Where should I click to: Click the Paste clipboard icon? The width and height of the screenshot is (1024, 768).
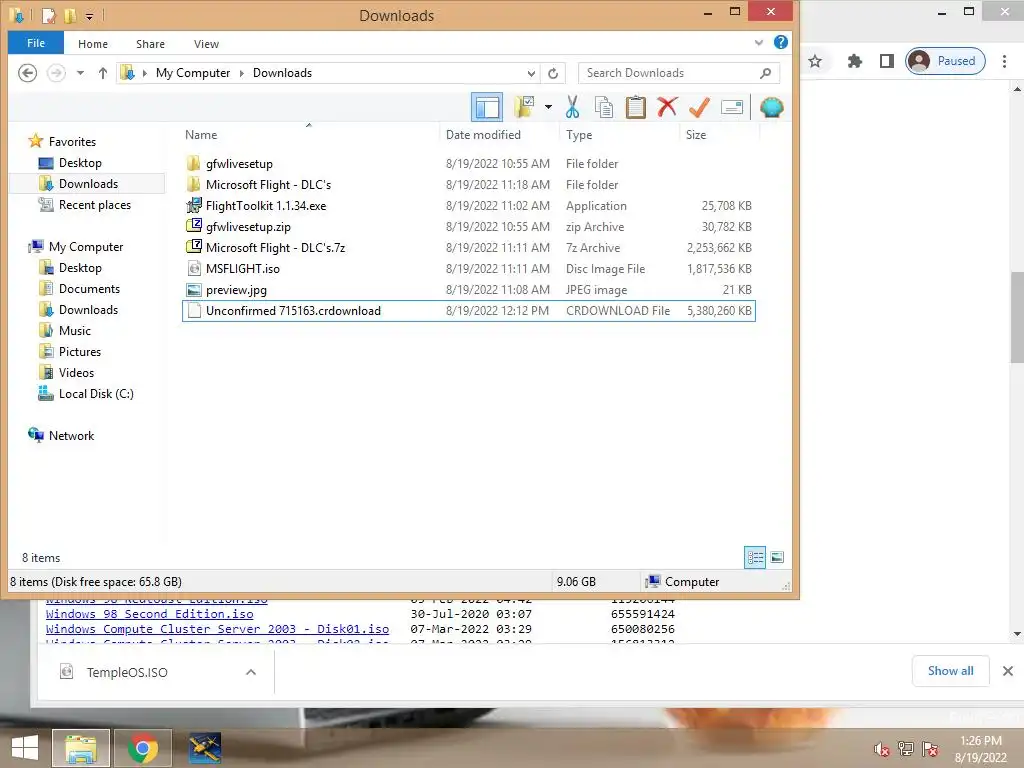pos(635,107)
